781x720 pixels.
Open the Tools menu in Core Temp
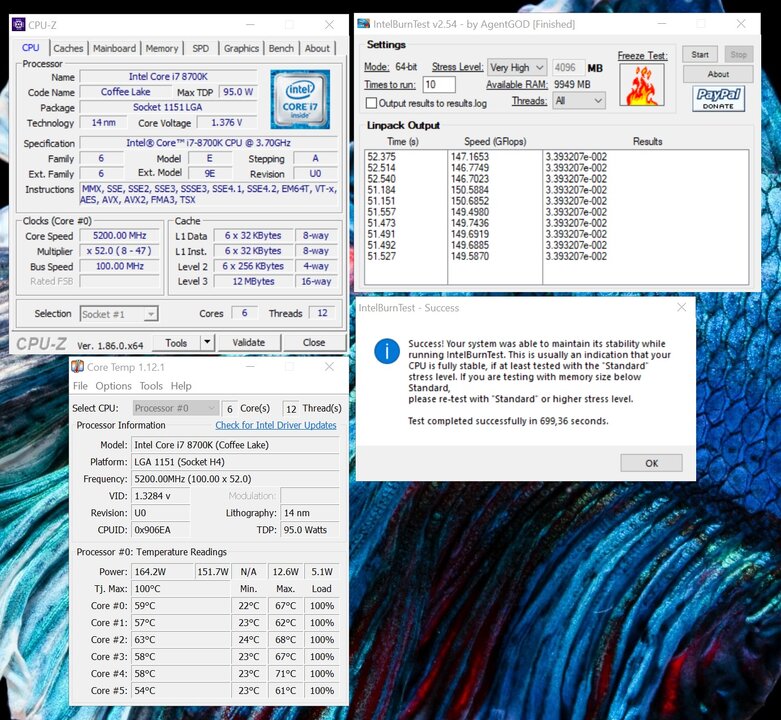151,386
